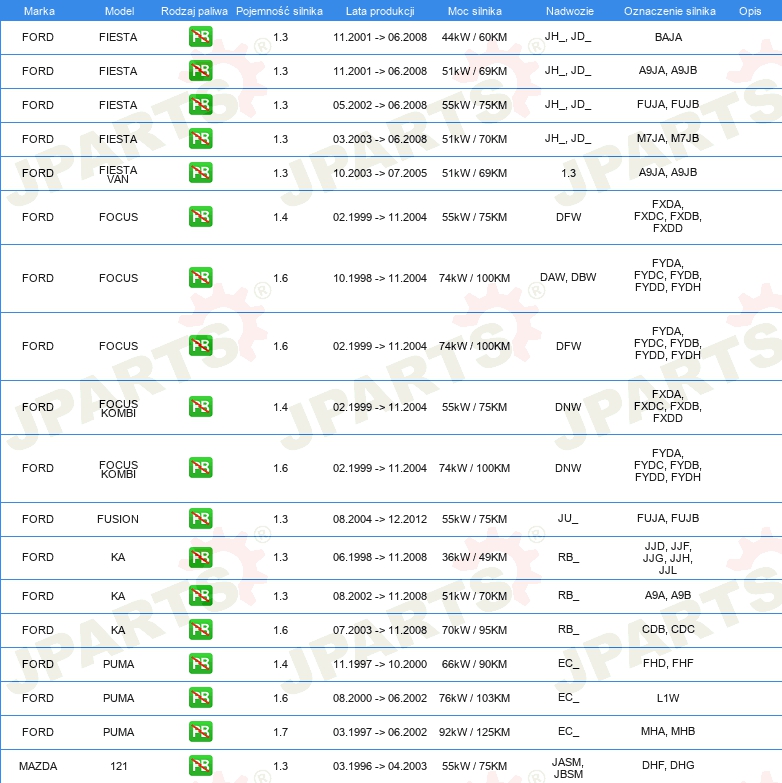Screen dimensions: 782x783
Task: Click the 10.2003 -> 07.2005 production date
Action: click(x=380, y=173)
